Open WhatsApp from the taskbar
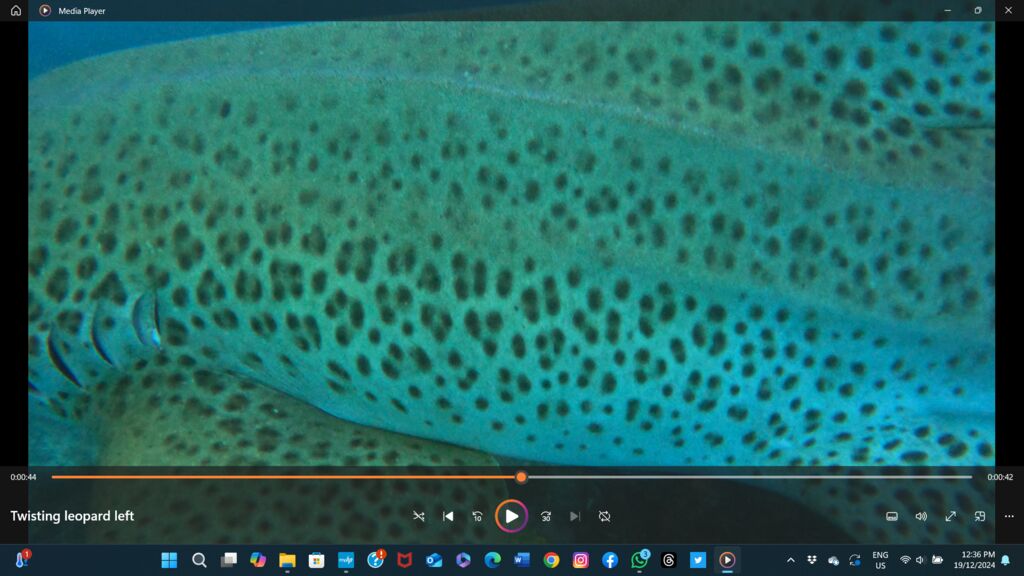This screenshot has height=576, width=1024. 639,560
